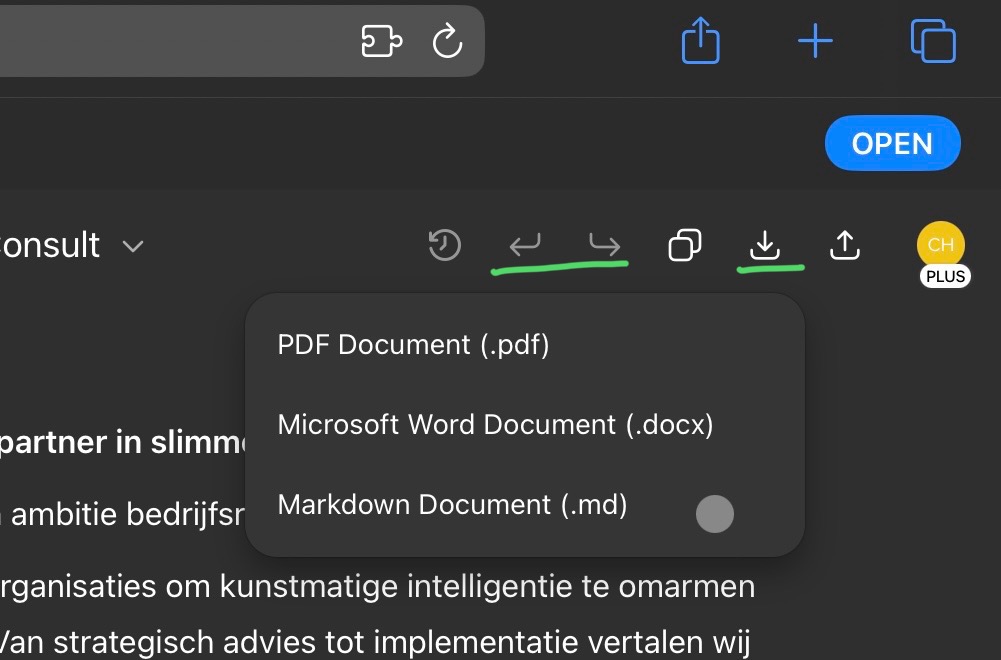1001x660 pixels.
Task: Redo the last edit
Action: click(604, 244)
